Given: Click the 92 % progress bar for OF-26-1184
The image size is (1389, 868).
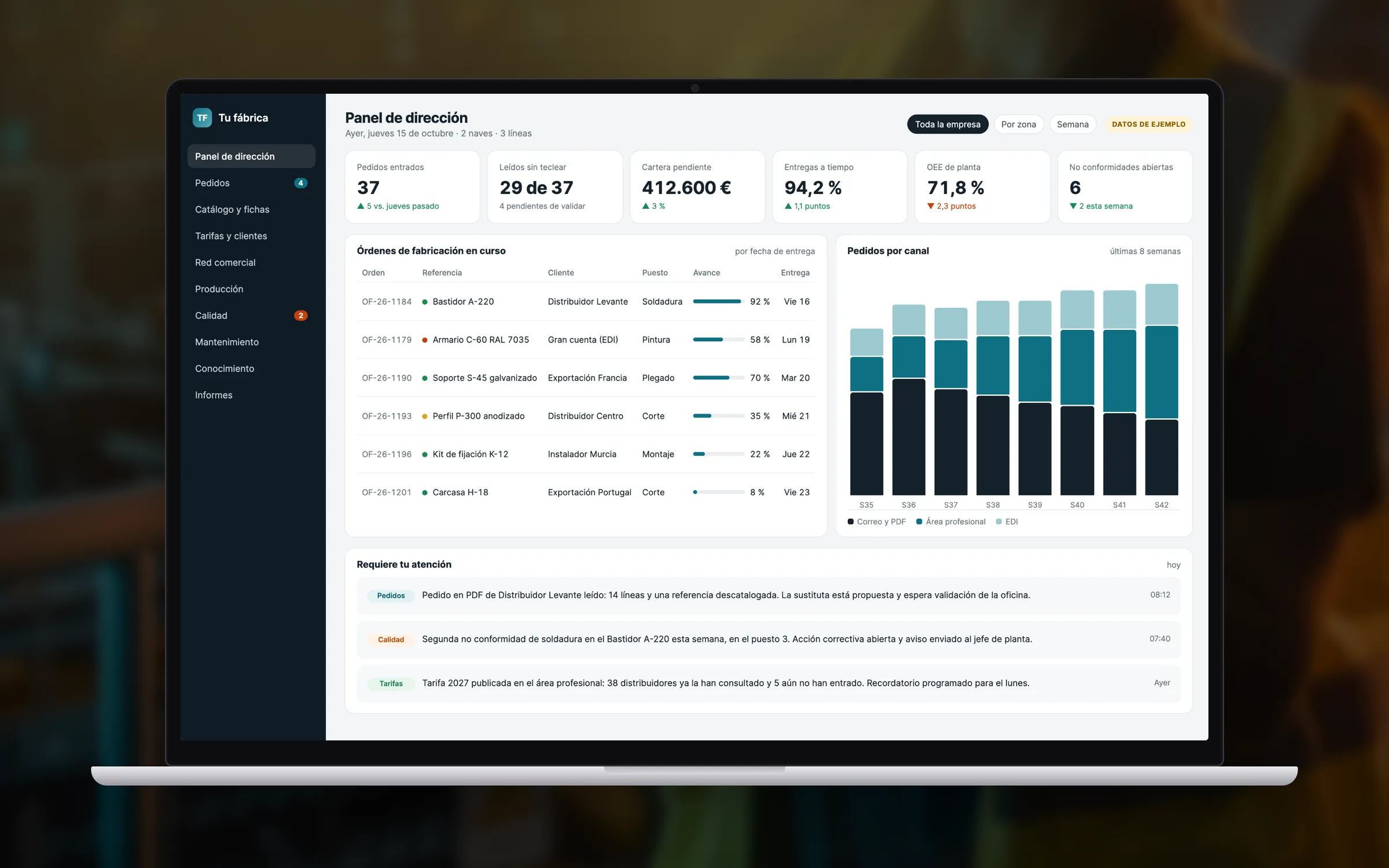Looking at the screenshot, I should (x=719, y=301).
